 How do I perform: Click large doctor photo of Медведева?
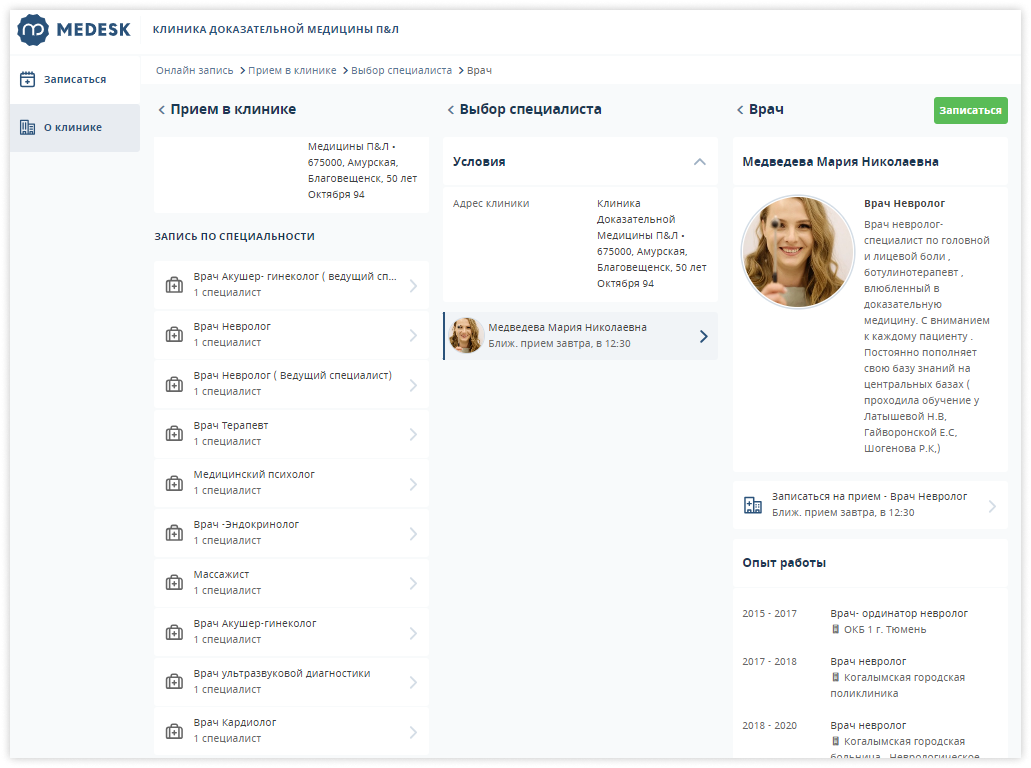pos(798,252)
